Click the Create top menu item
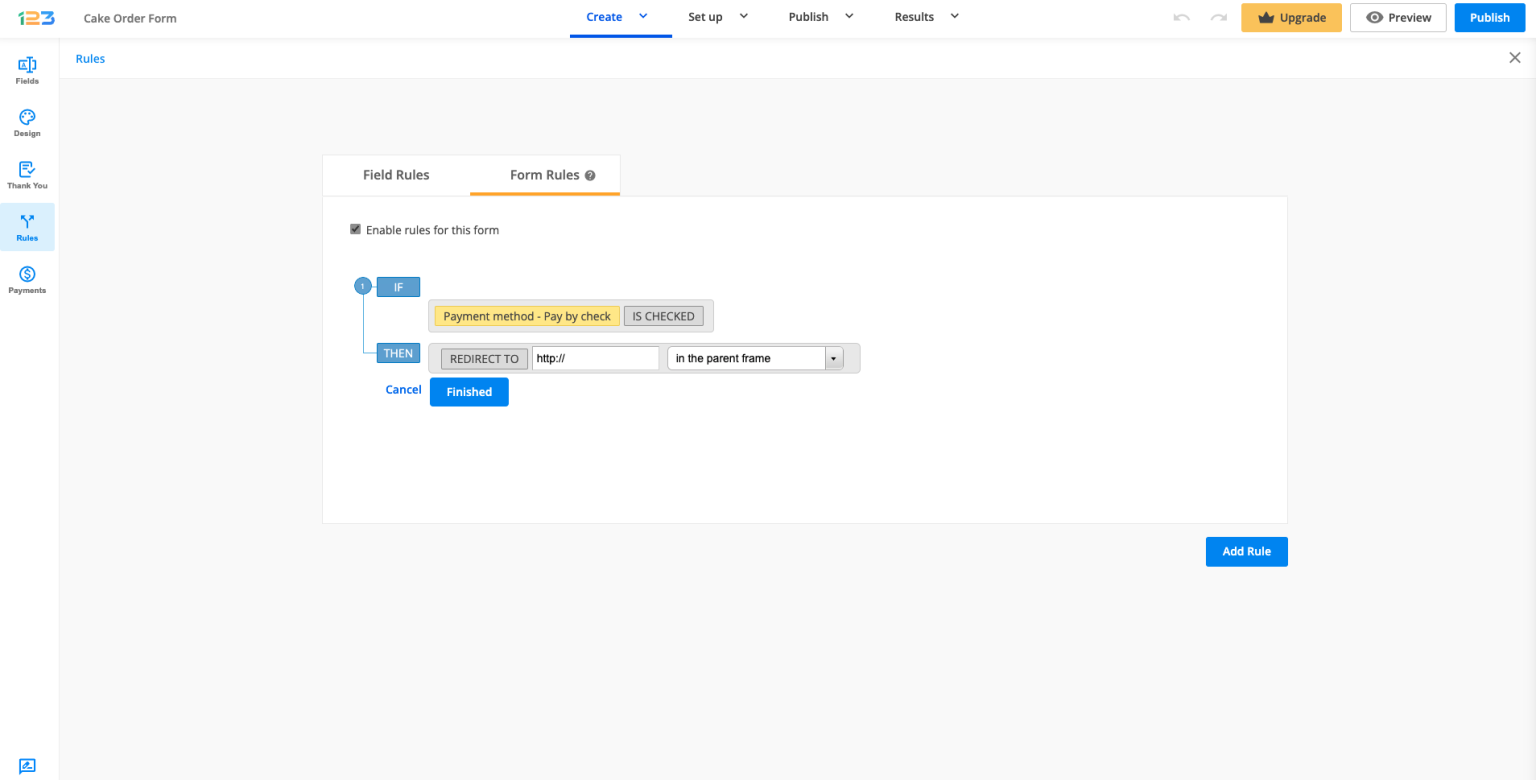Image resolution: width=1536 pixels, height=780 pixels. tap(604, 17)
